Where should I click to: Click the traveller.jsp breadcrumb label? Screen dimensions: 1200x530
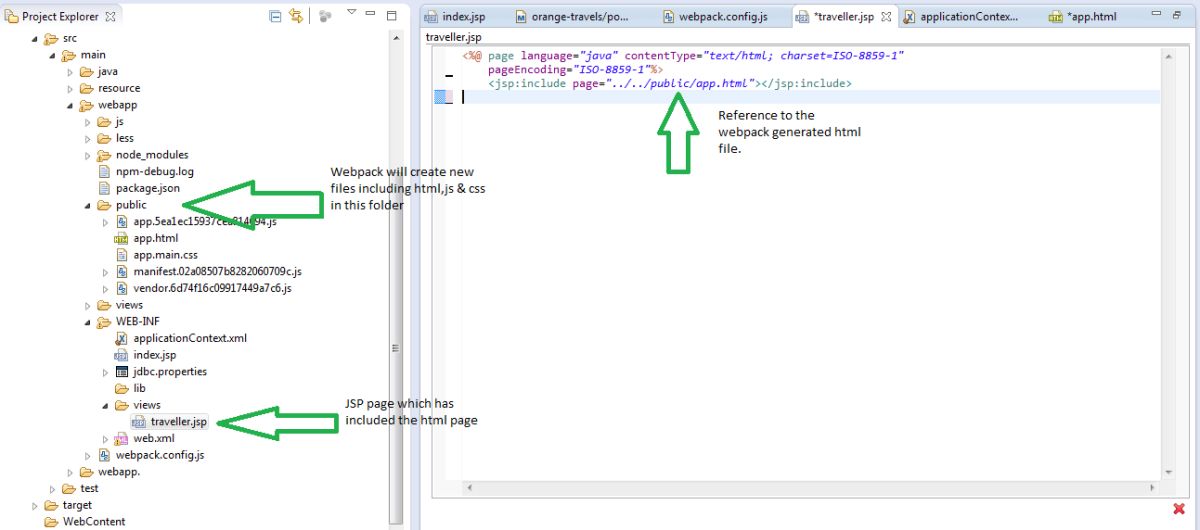pos(454,37)
